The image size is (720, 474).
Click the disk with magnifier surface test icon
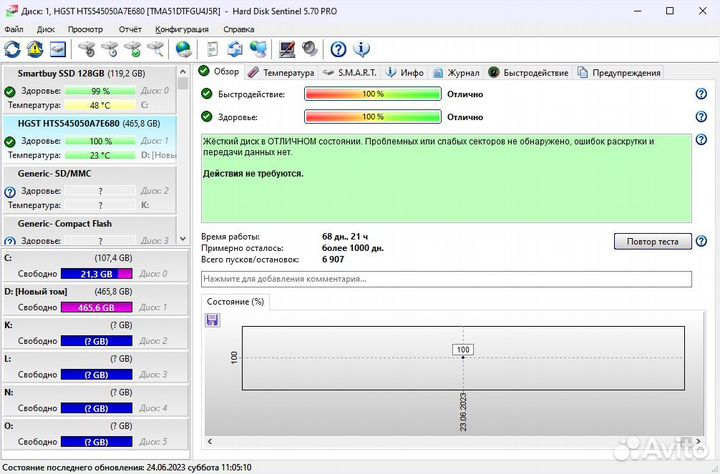[x=156, y=49]
